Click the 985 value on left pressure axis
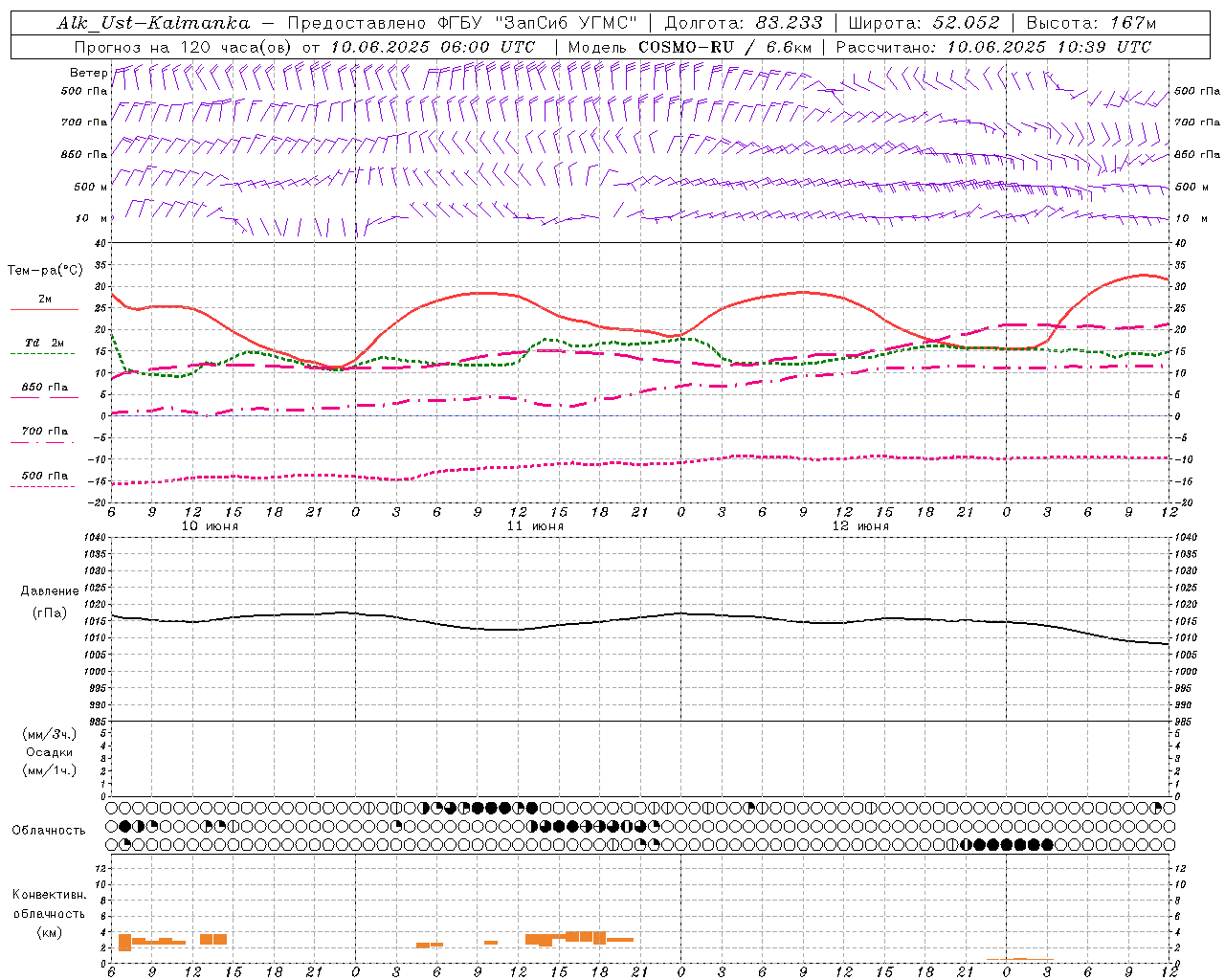The height and width of the screenshot is (980, 1225). (98, 722)
